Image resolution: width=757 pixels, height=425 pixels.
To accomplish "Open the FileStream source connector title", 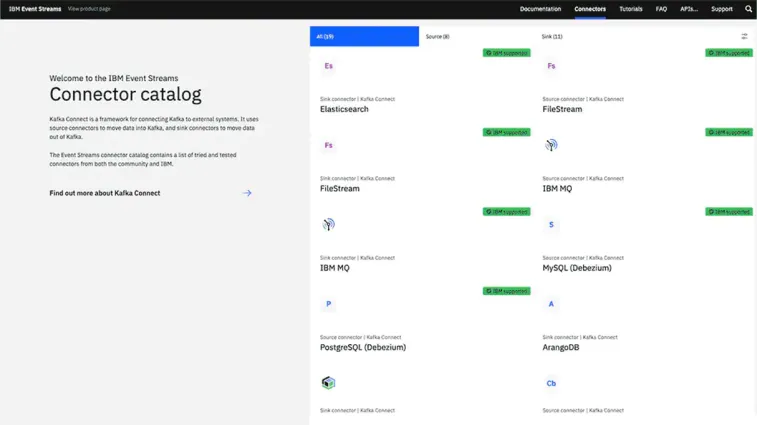I will [x=562, y=109].
